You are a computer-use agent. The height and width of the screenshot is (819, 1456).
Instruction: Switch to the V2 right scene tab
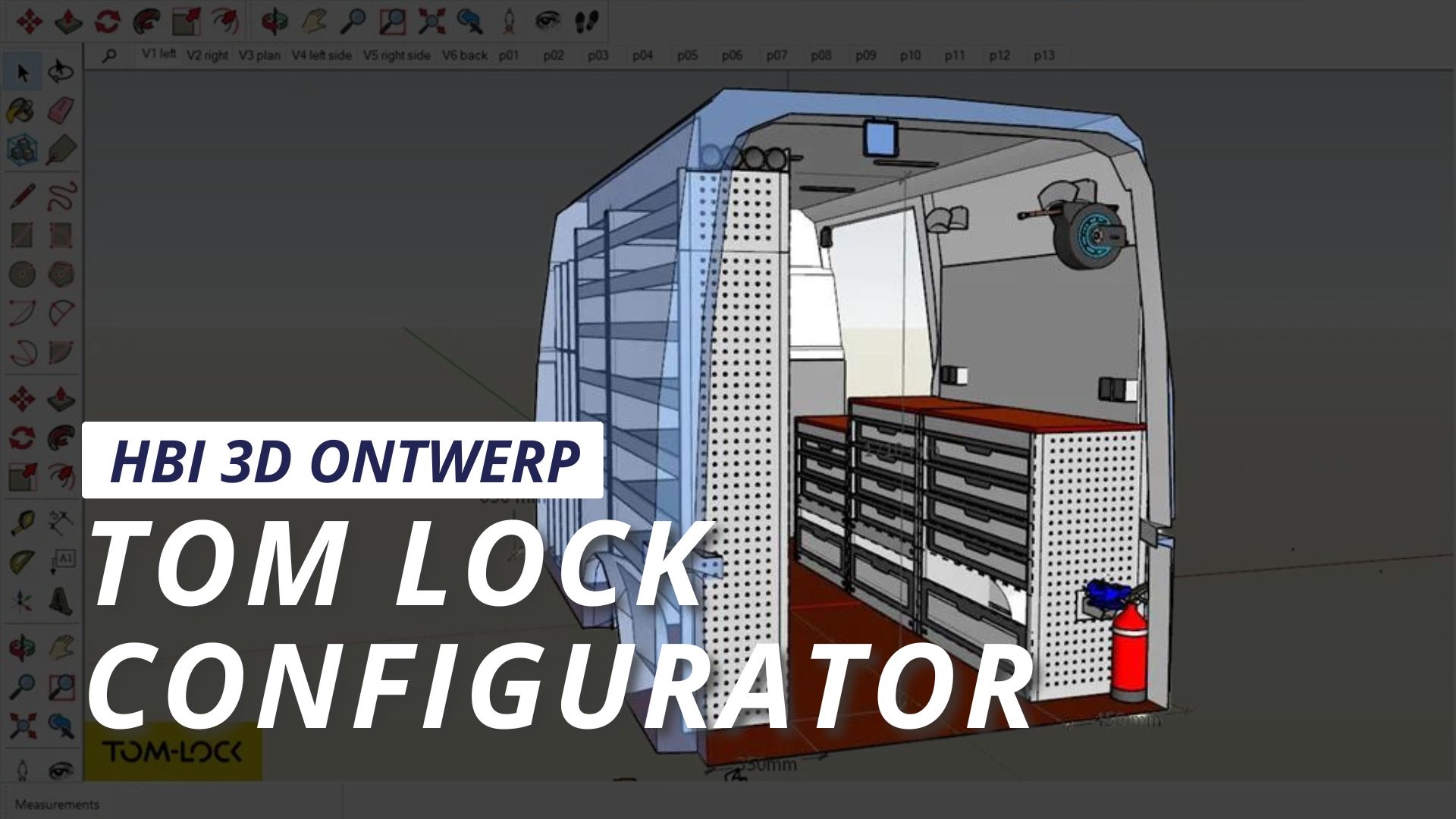pos(207,55)
